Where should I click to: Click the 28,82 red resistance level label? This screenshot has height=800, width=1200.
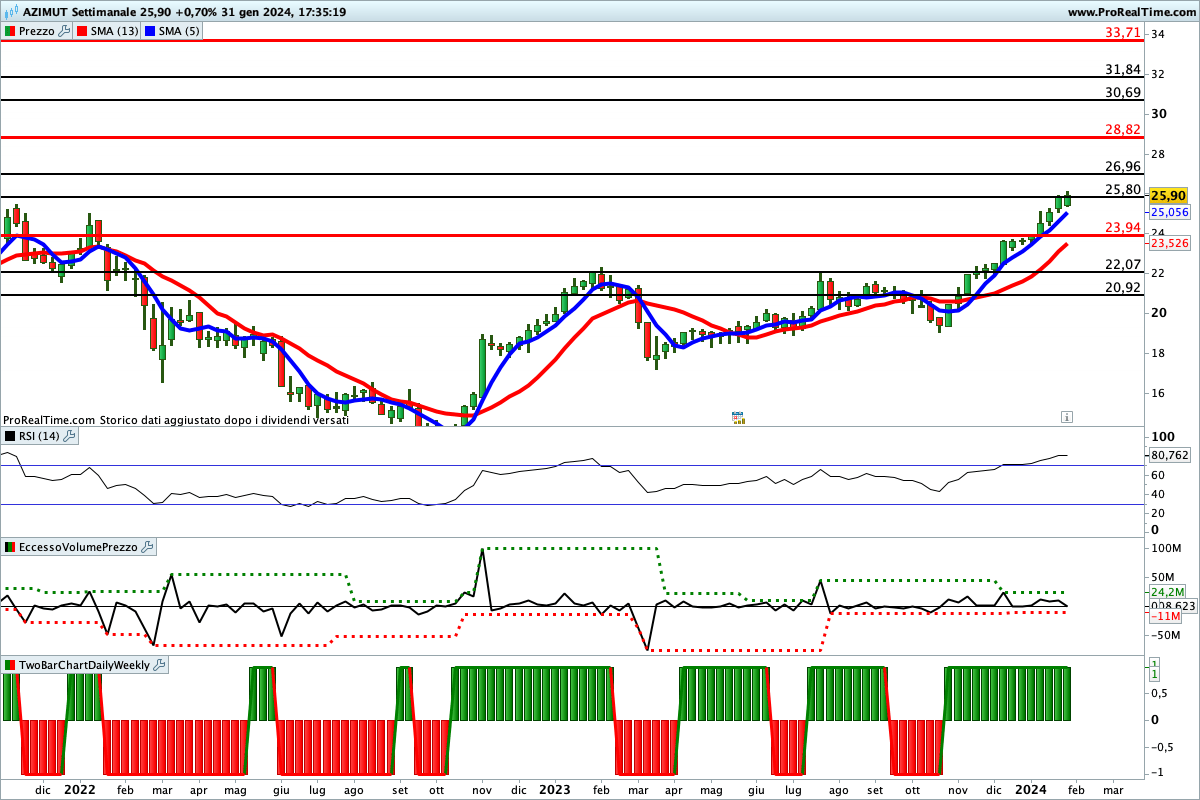pyautogui.click(x=1123, y=130)
